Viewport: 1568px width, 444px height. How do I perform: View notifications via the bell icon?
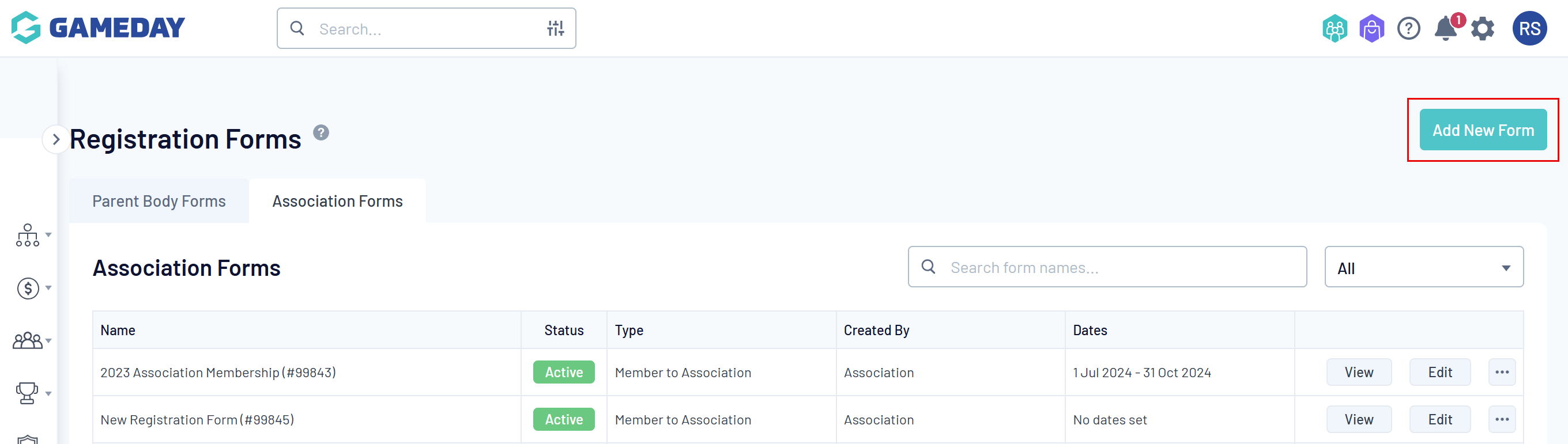1446,29
